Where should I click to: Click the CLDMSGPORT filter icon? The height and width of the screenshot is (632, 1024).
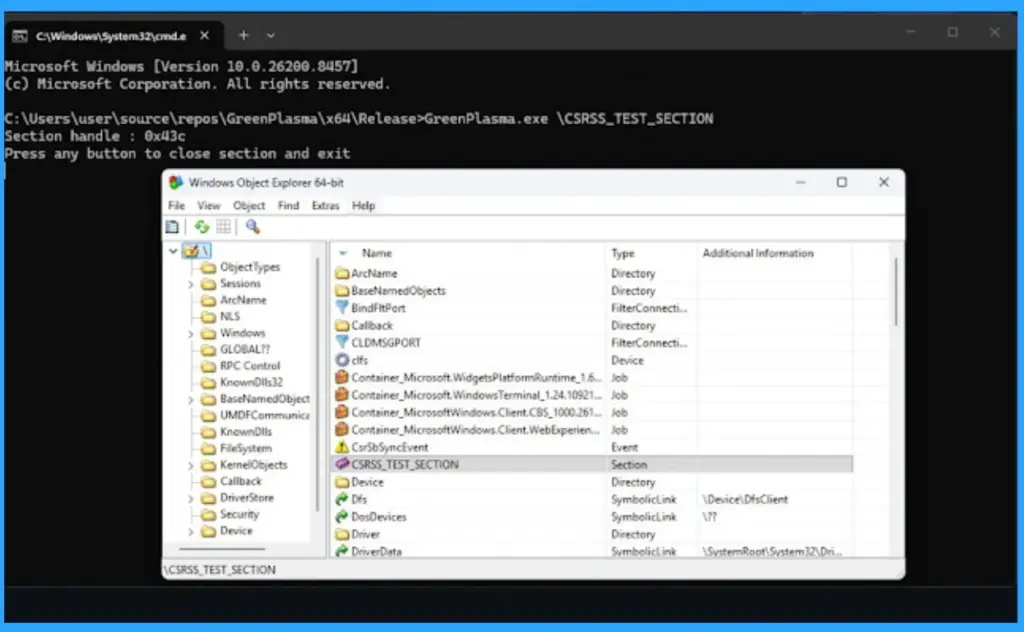tap(342, 342)
